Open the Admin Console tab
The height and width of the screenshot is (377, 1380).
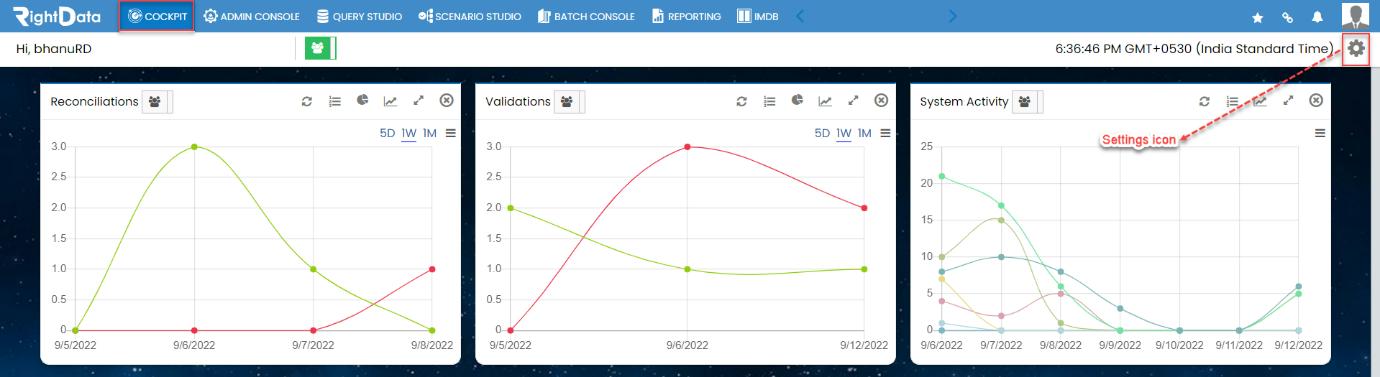(252, 16)
